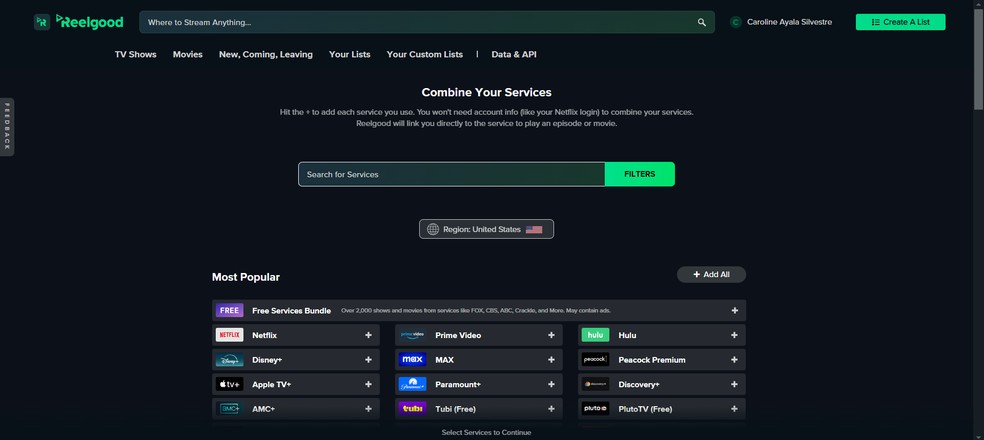This screenshot has height=440, width=984.
Task: Click the Select Services to Continue text
Action: click(486, 432)
